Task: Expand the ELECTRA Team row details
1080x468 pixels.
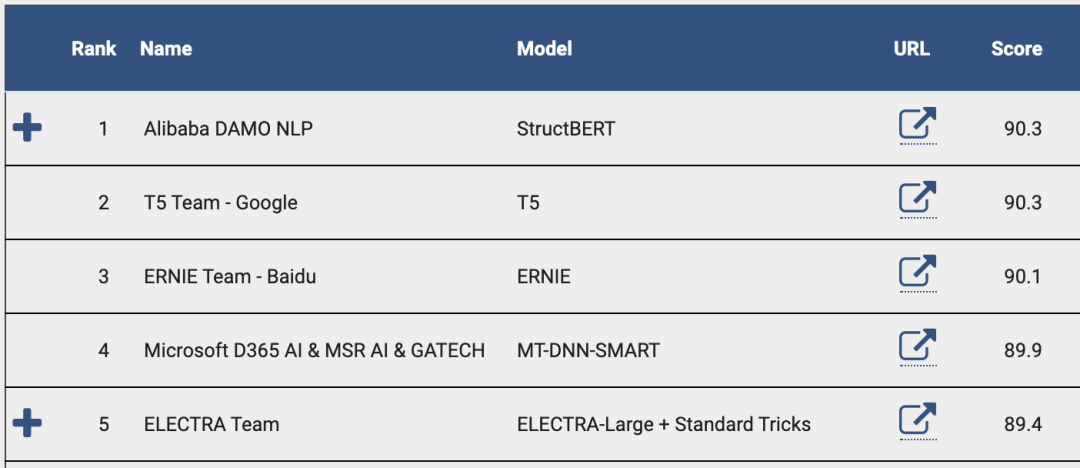Action: tap(28, 423)
